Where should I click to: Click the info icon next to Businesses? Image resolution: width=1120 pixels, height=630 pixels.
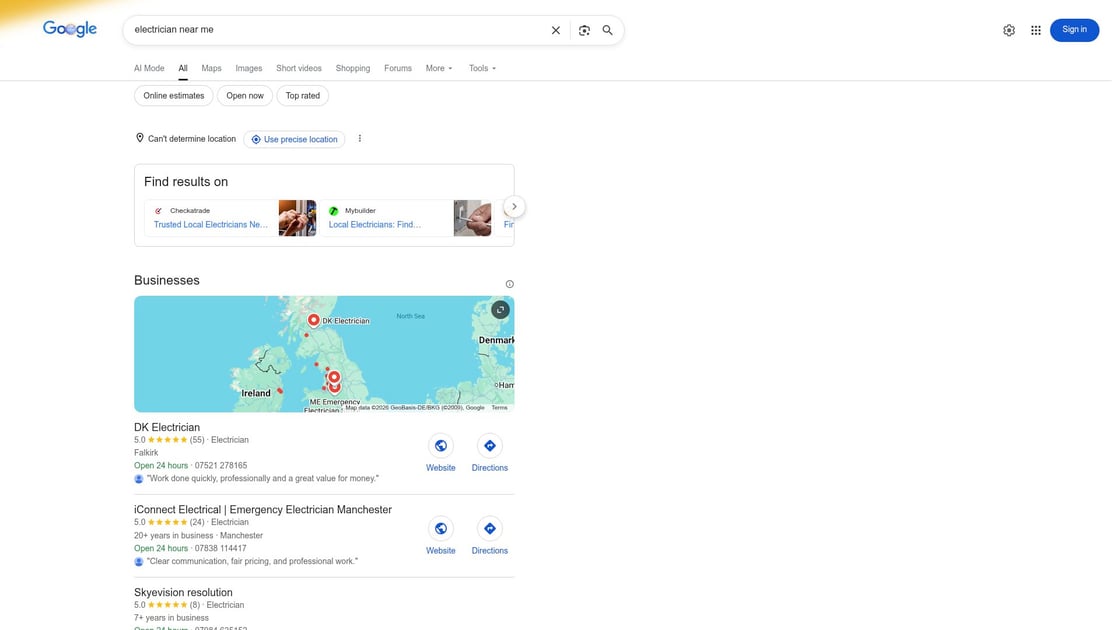point(509,284)
